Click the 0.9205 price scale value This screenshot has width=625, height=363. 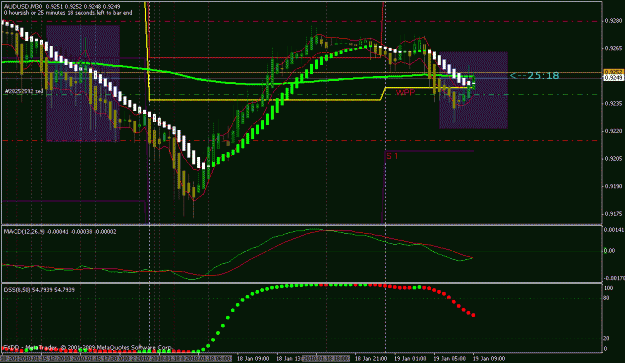(x=613, y=158)
